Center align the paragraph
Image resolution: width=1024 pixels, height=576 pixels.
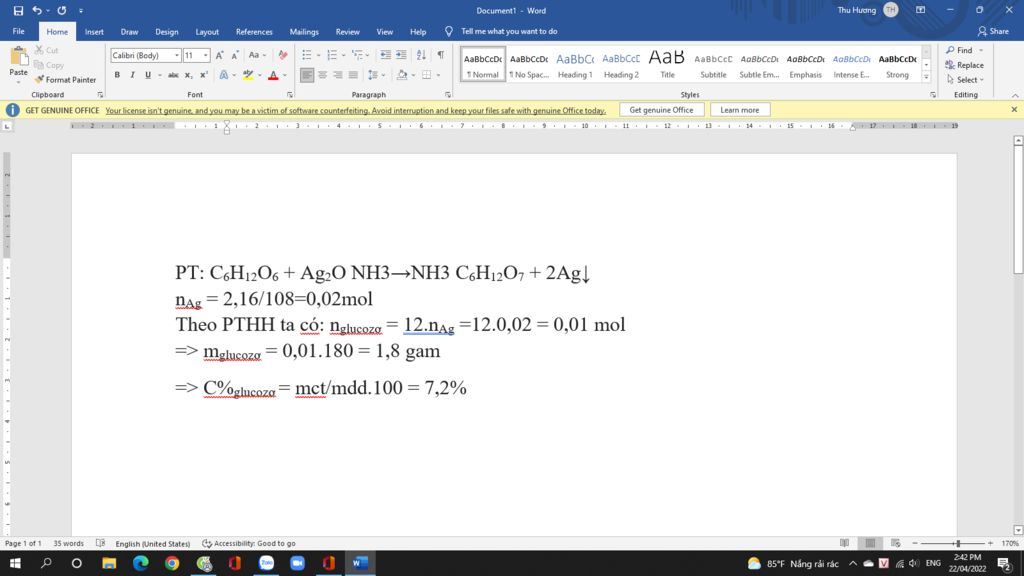coord(322,75)
